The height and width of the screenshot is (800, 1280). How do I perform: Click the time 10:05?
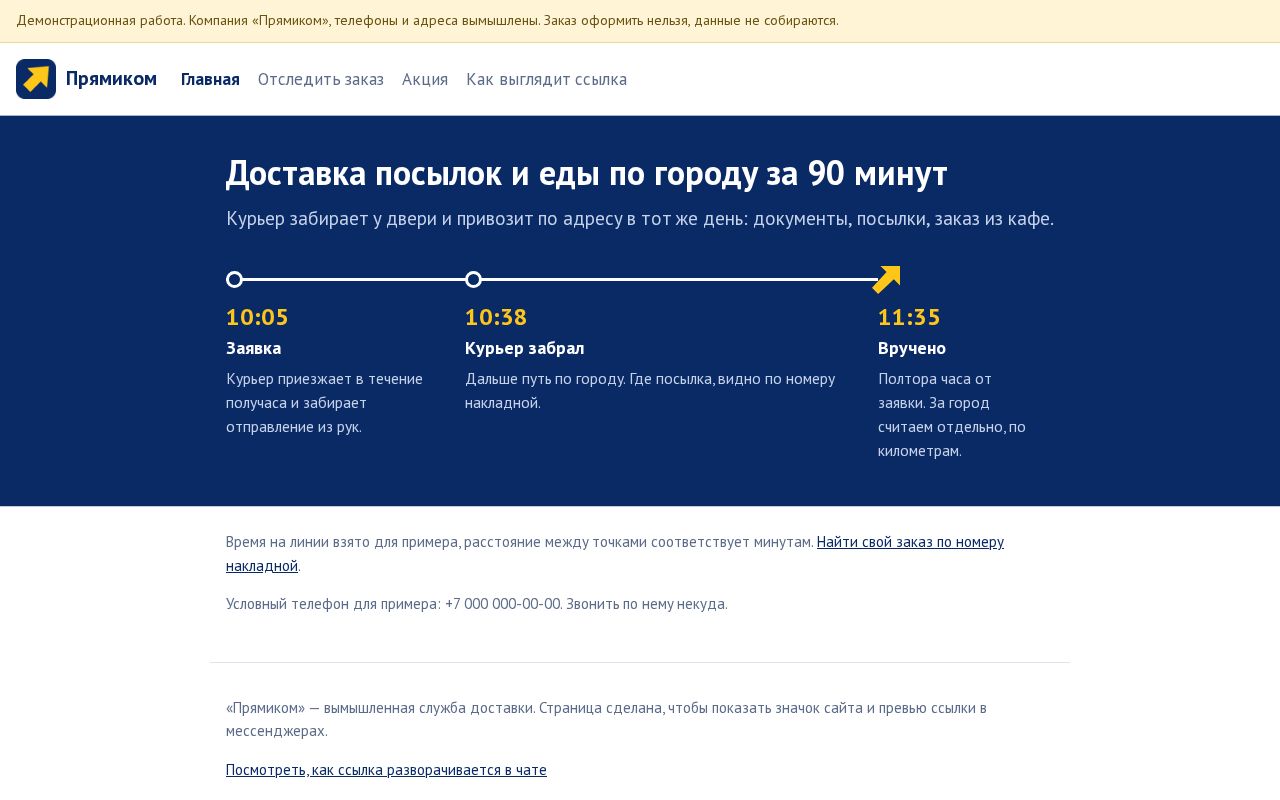[x=257, y=317]
